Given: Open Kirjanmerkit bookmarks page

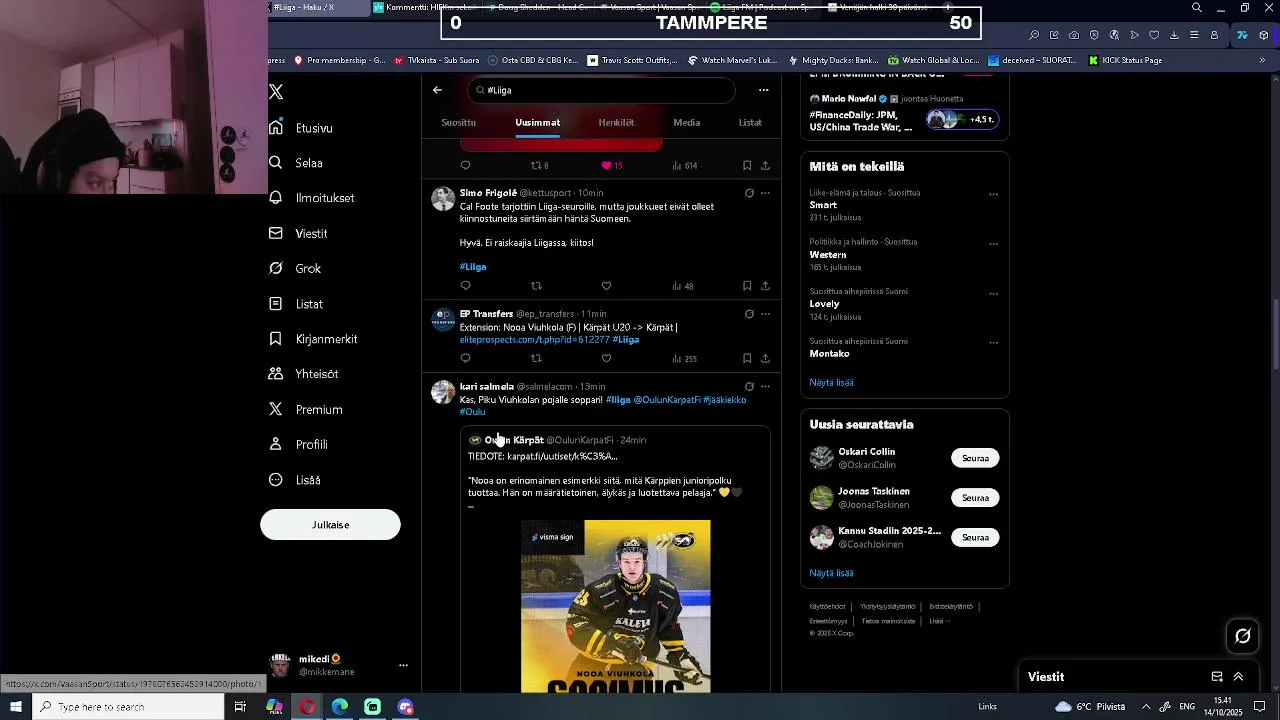Looking at the screenshot, I should pos(313,339).
